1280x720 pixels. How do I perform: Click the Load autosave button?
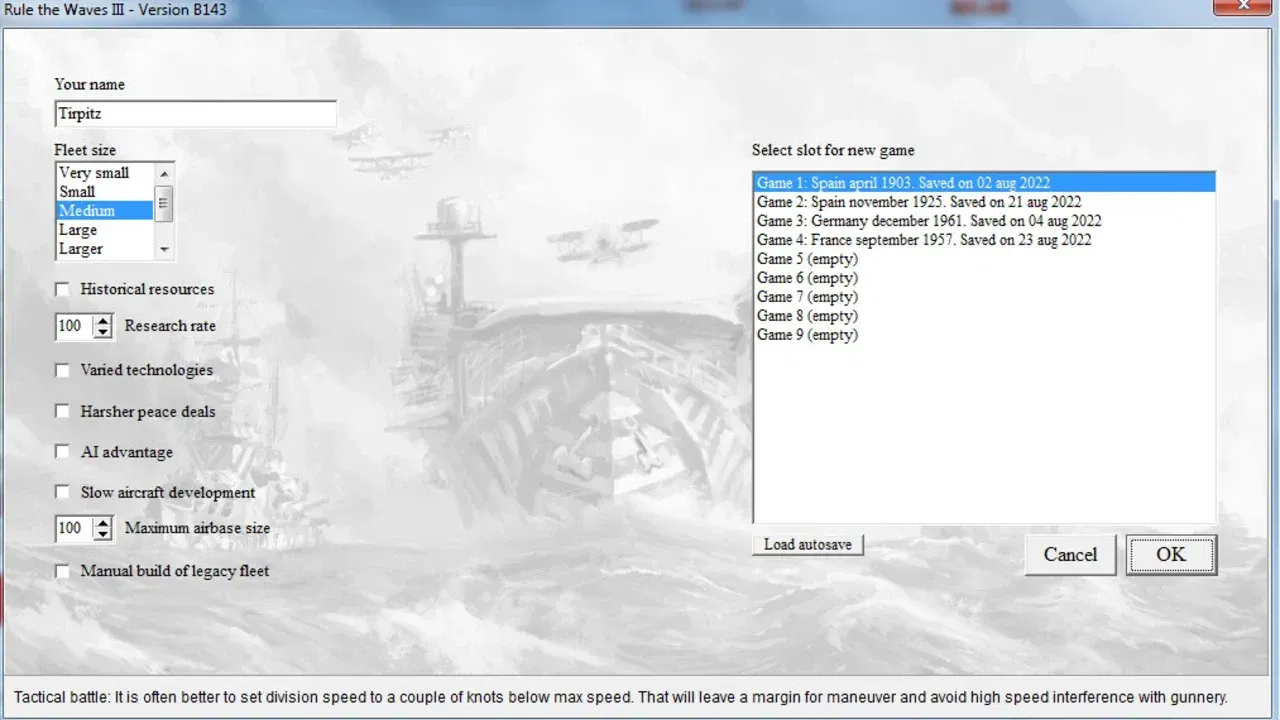tap(807, 544)
